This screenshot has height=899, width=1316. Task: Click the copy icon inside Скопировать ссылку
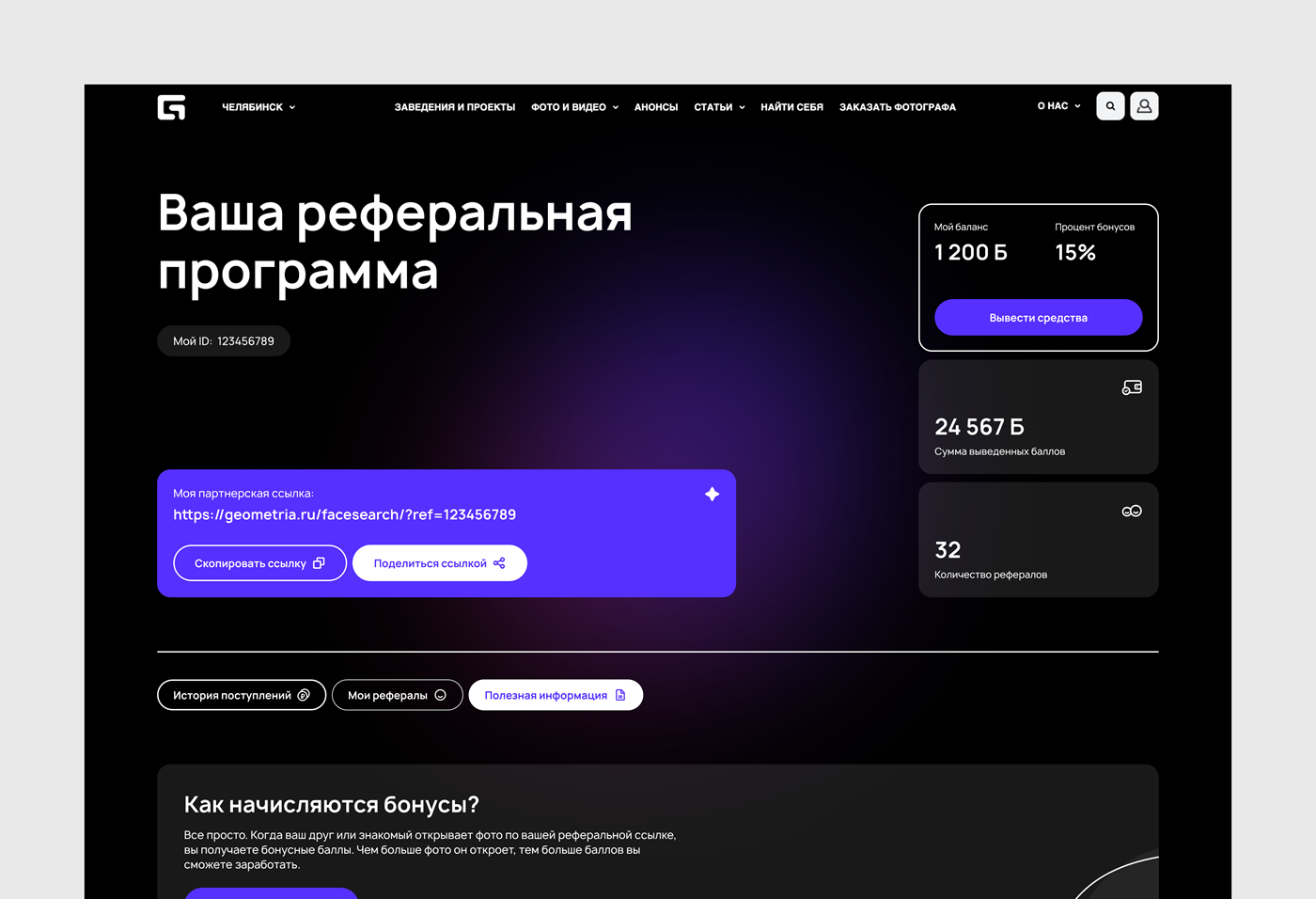(321, 562)
